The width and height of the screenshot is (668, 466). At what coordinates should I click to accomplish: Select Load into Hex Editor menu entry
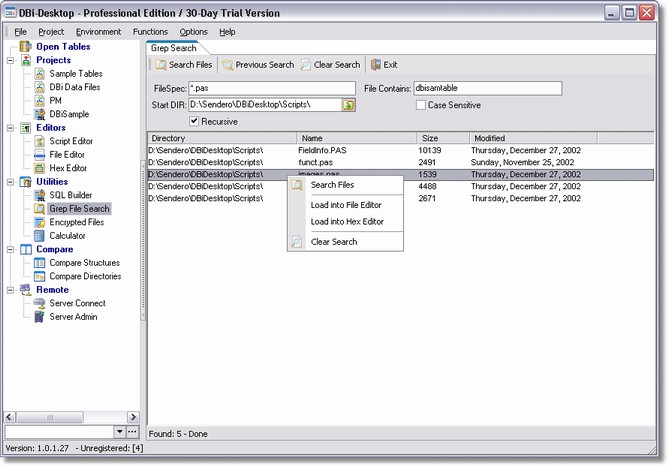(x=347, y=221)
